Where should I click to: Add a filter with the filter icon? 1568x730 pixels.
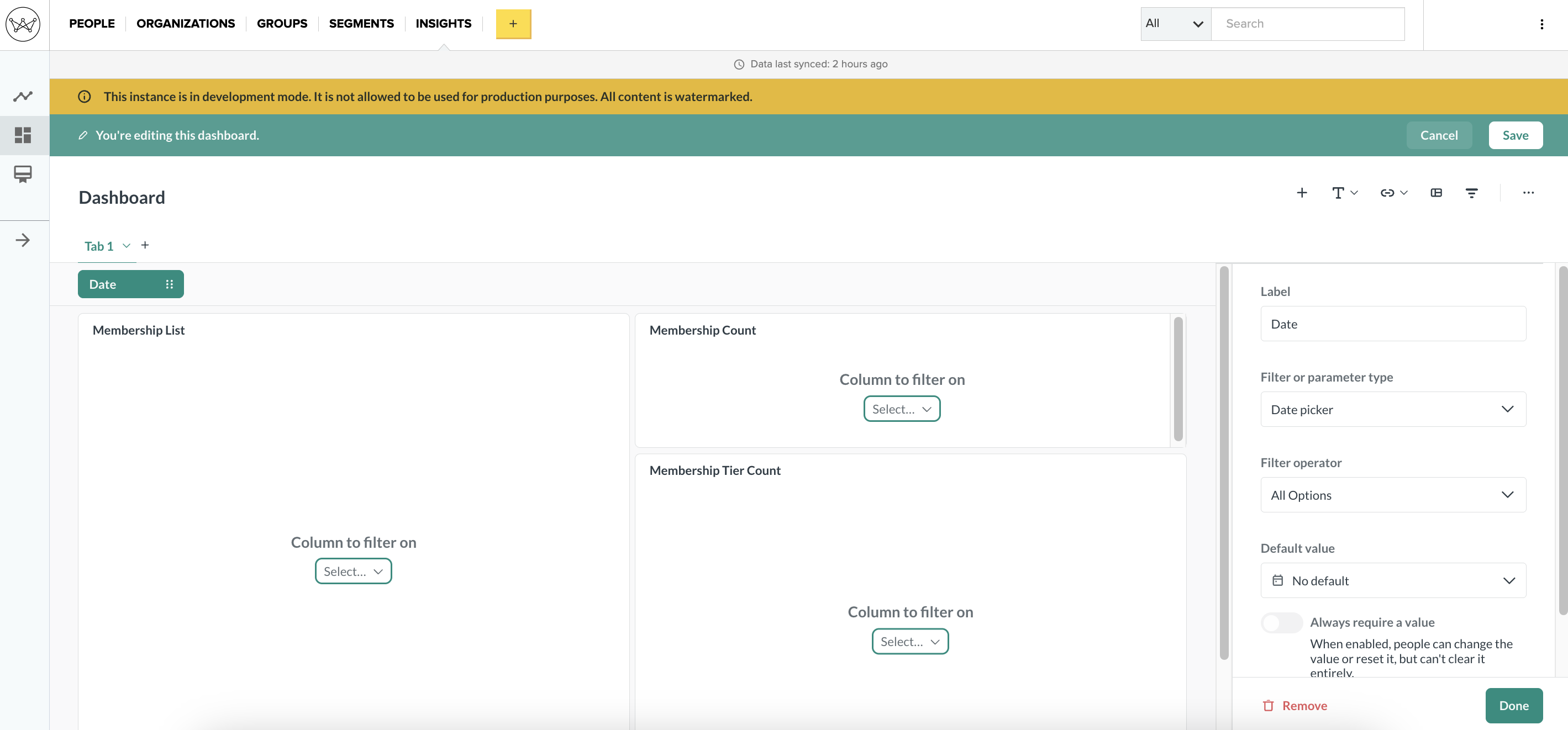click(x=1471, y=192)
